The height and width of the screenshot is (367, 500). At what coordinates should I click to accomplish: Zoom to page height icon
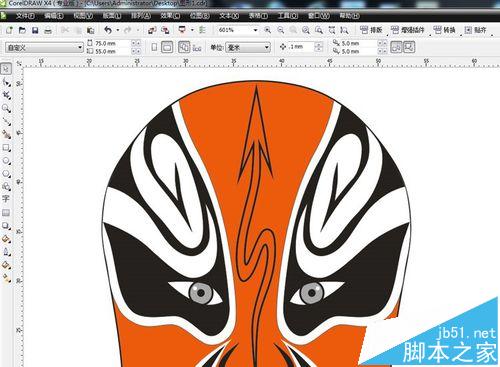[344, 30]
